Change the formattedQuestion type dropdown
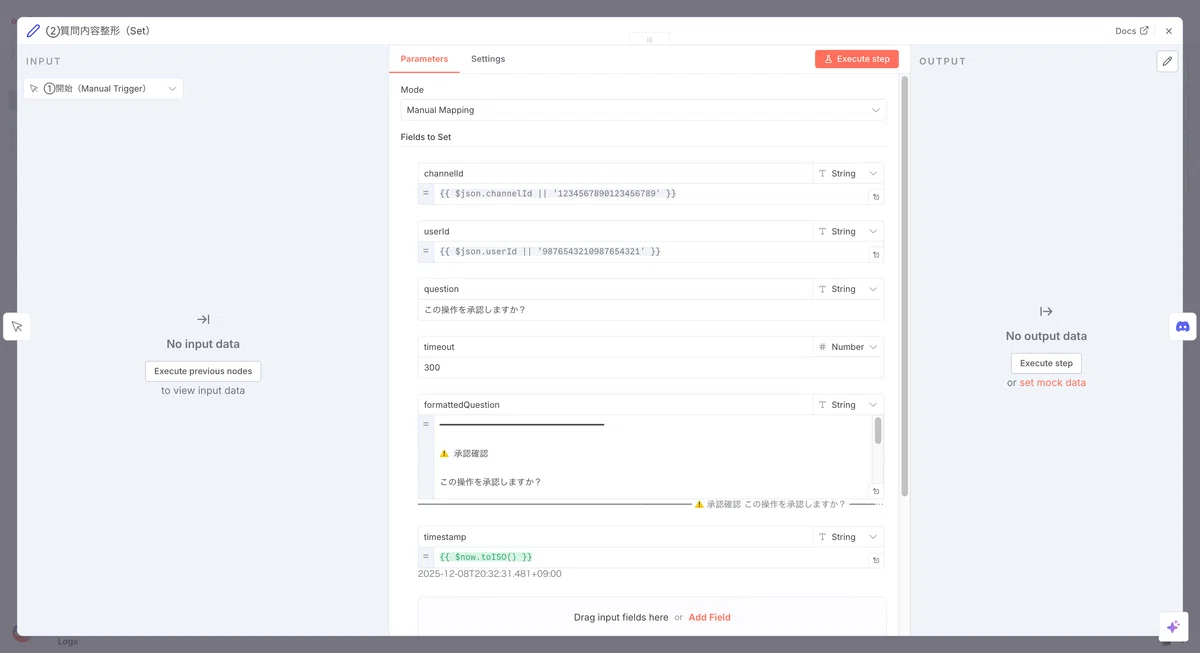This screenshot has width=1200, height=653. click(x=847, y=405)
